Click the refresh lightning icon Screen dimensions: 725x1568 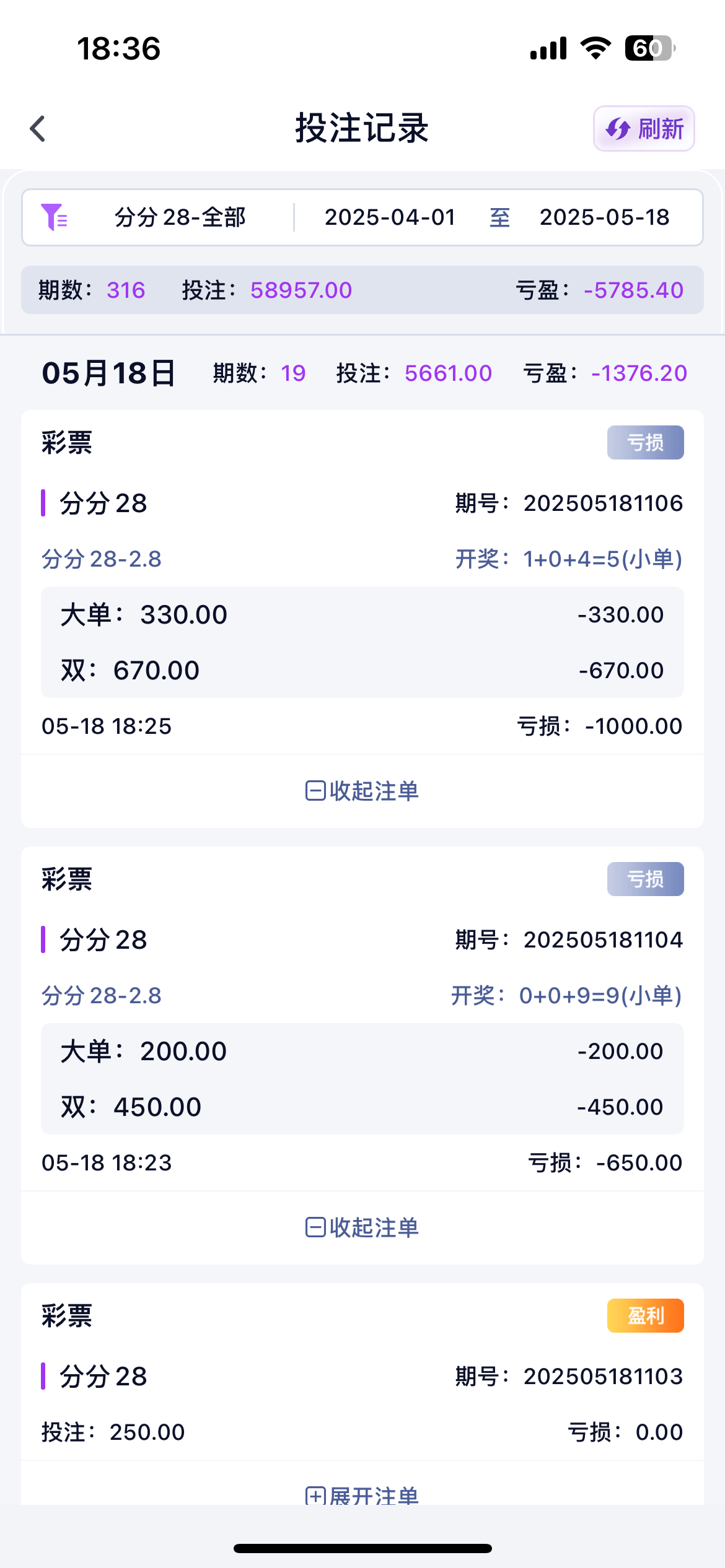[x=618, y=129]
